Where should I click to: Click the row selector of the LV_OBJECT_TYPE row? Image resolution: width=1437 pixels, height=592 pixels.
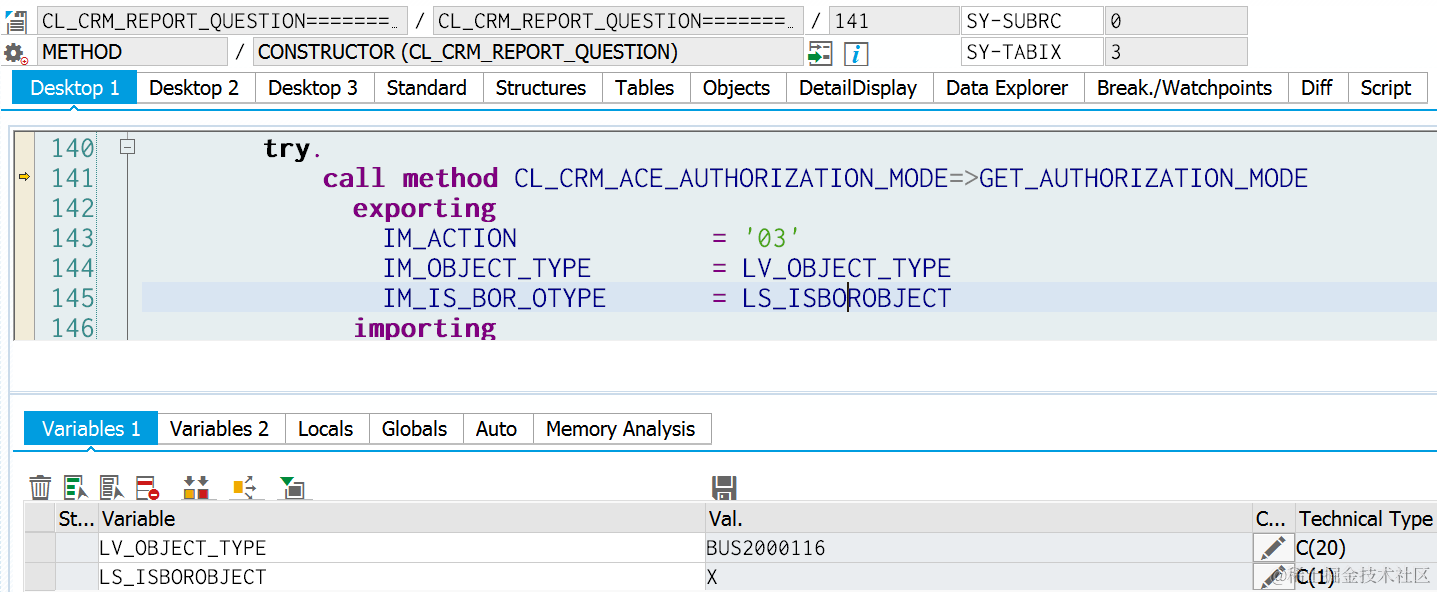click(x=40, y=548)
